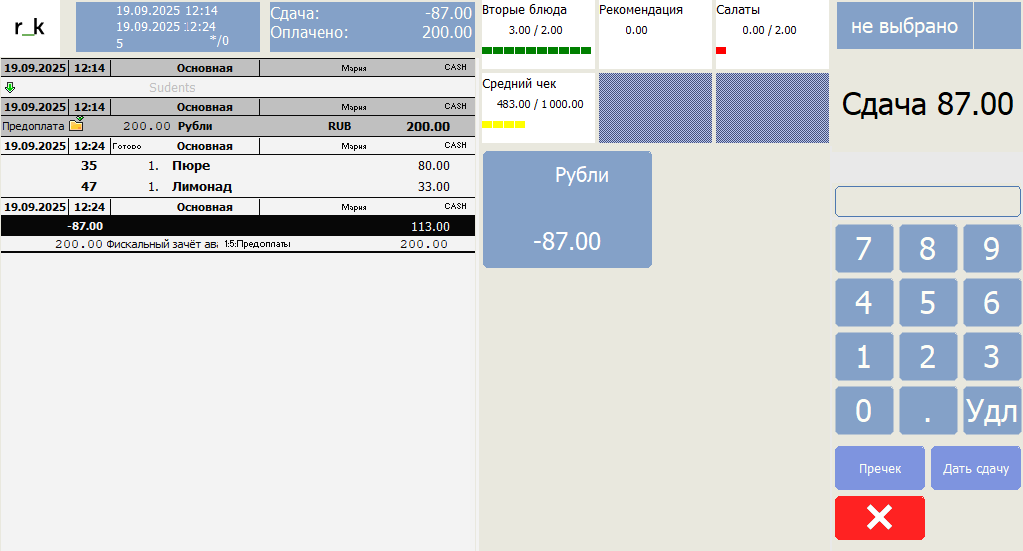The width and height of the screenshot is (1023, 551).
Task: Click the amount input field
Action: tap(927, 201)
